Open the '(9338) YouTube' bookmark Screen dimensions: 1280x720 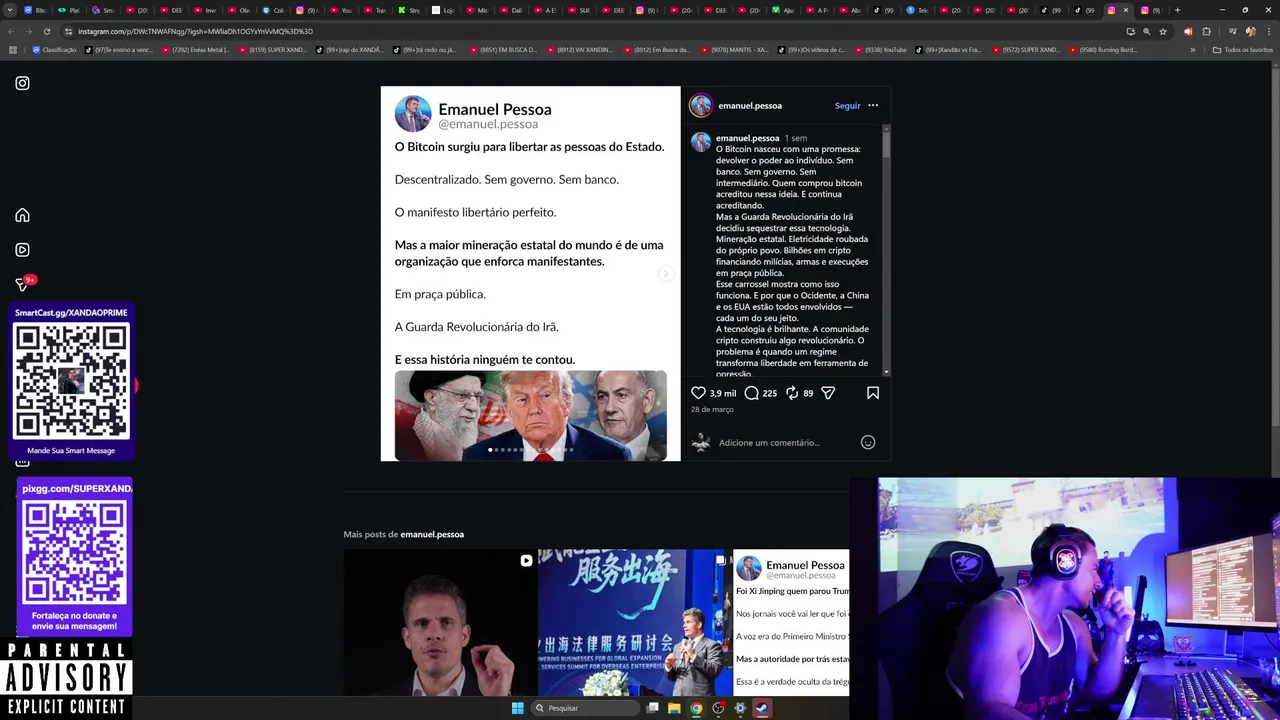tap(880, 49)
